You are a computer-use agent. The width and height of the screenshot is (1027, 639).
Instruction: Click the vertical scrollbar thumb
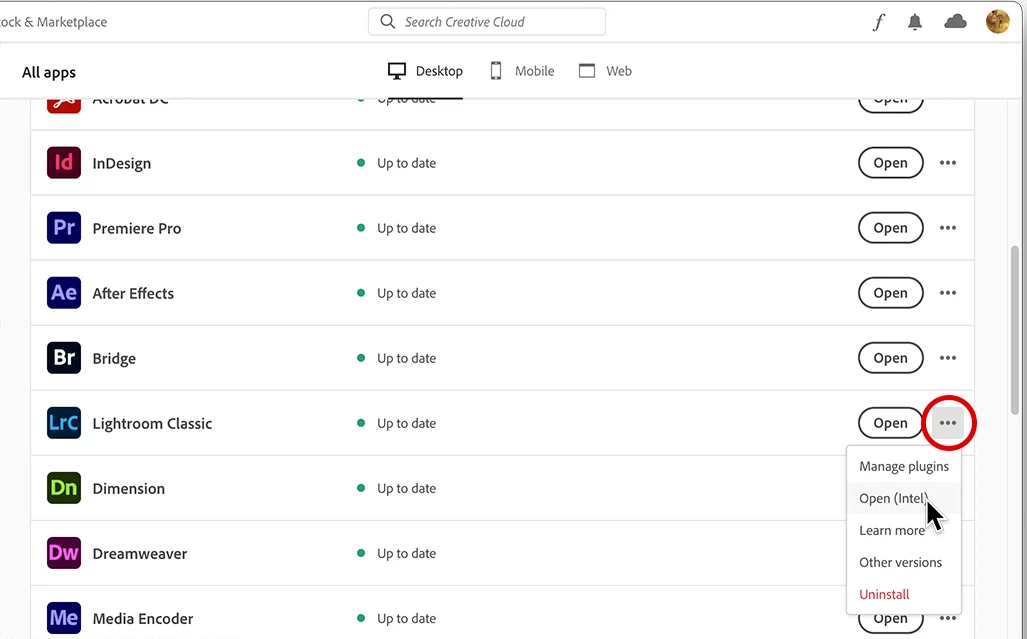tap(1015, 331)
